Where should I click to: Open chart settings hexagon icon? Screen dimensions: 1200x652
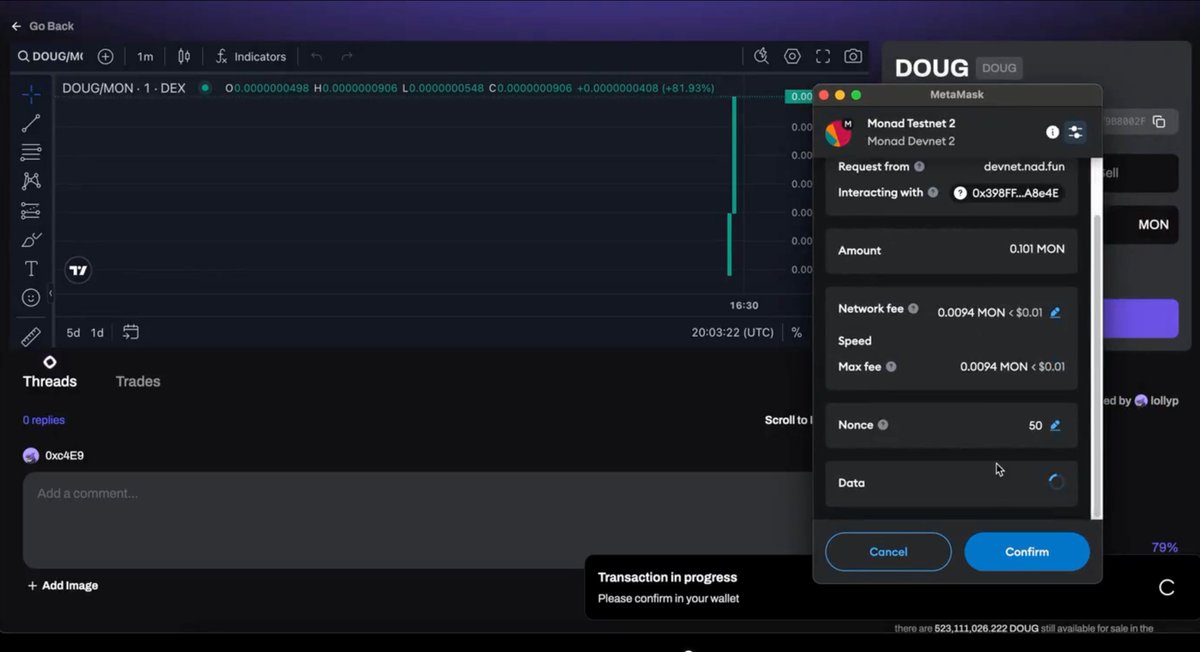coord(792,57)
